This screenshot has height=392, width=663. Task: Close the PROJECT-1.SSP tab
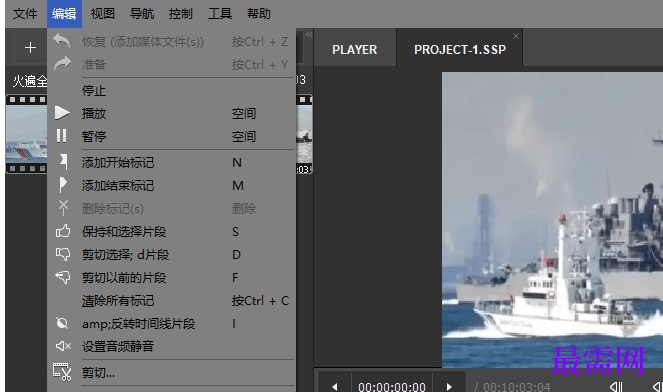pyautogui.click(x=515, y=36)
